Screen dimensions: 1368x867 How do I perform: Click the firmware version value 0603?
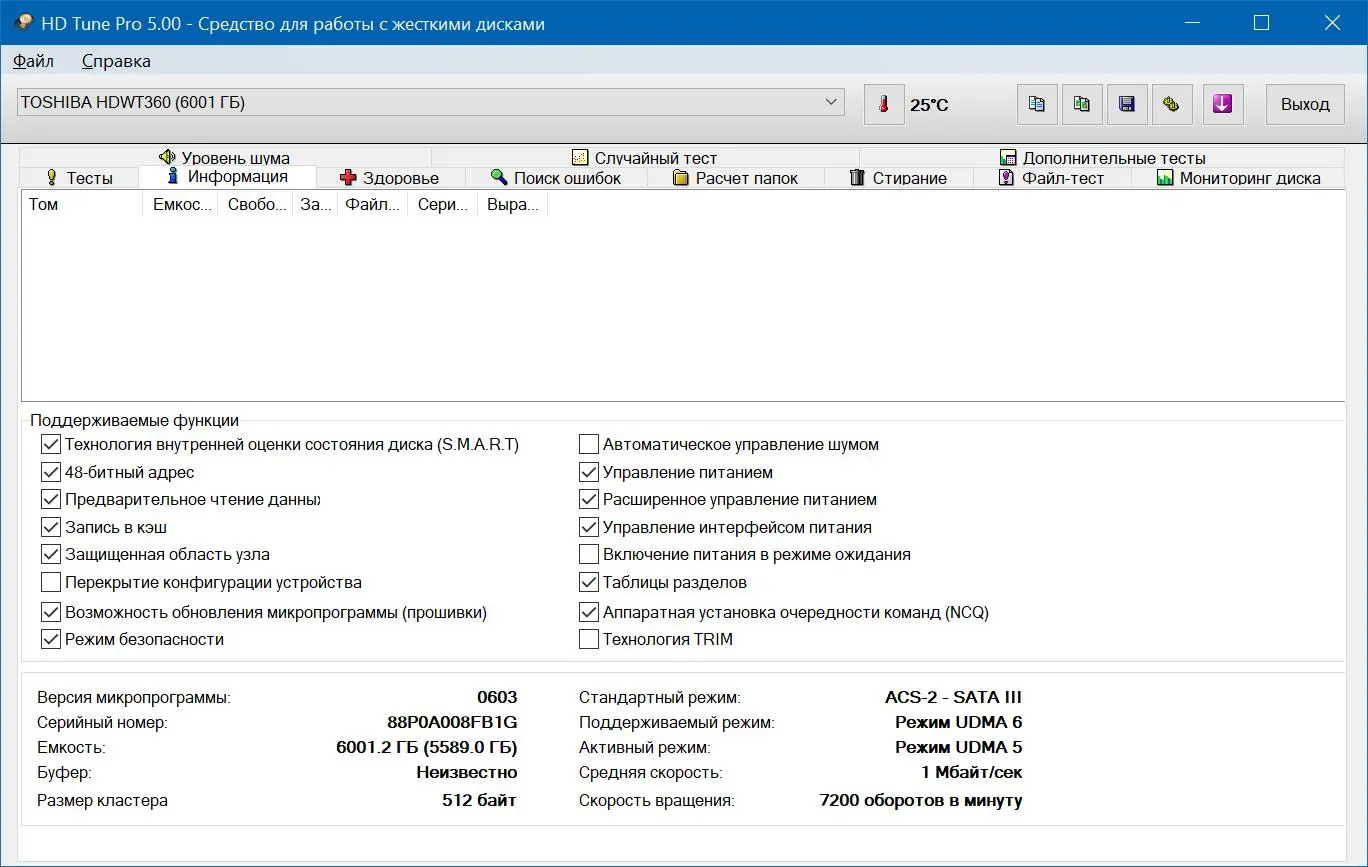tap(497, 697)
